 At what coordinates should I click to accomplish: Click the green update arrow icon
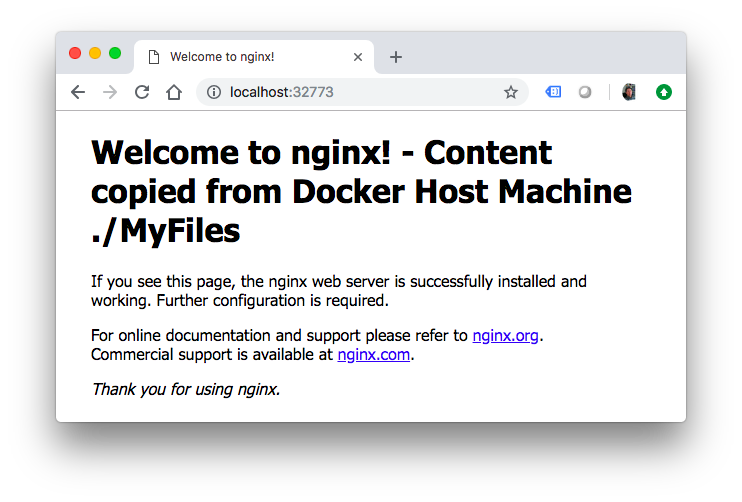[x=664, y=92]
